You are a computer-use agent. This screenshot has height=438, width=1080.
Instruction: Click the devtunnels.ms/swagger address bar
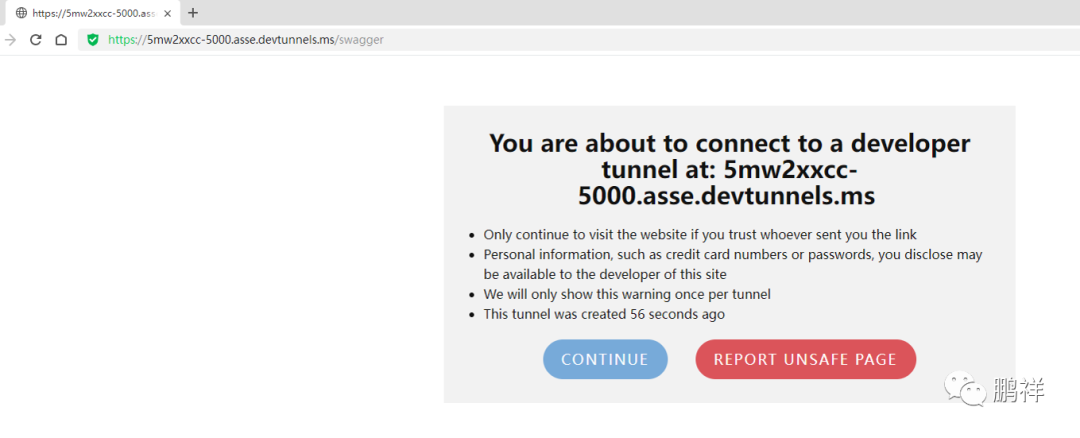coord(579,40)
